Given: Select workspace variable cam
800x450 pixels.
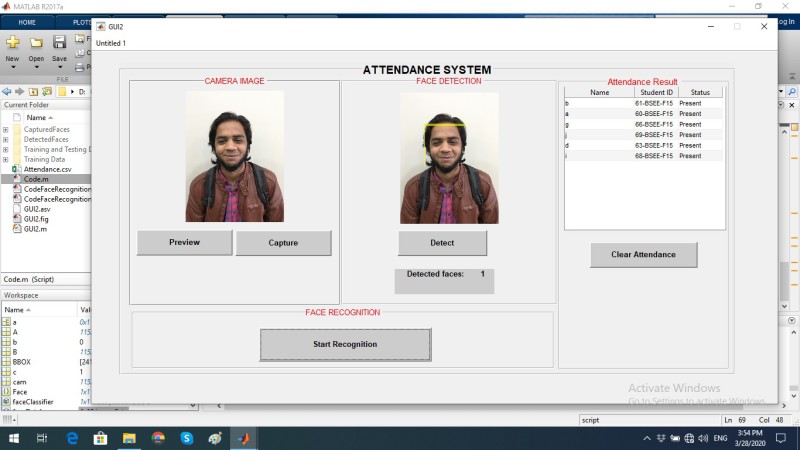Looking at the screenshot, I should 19,382.
